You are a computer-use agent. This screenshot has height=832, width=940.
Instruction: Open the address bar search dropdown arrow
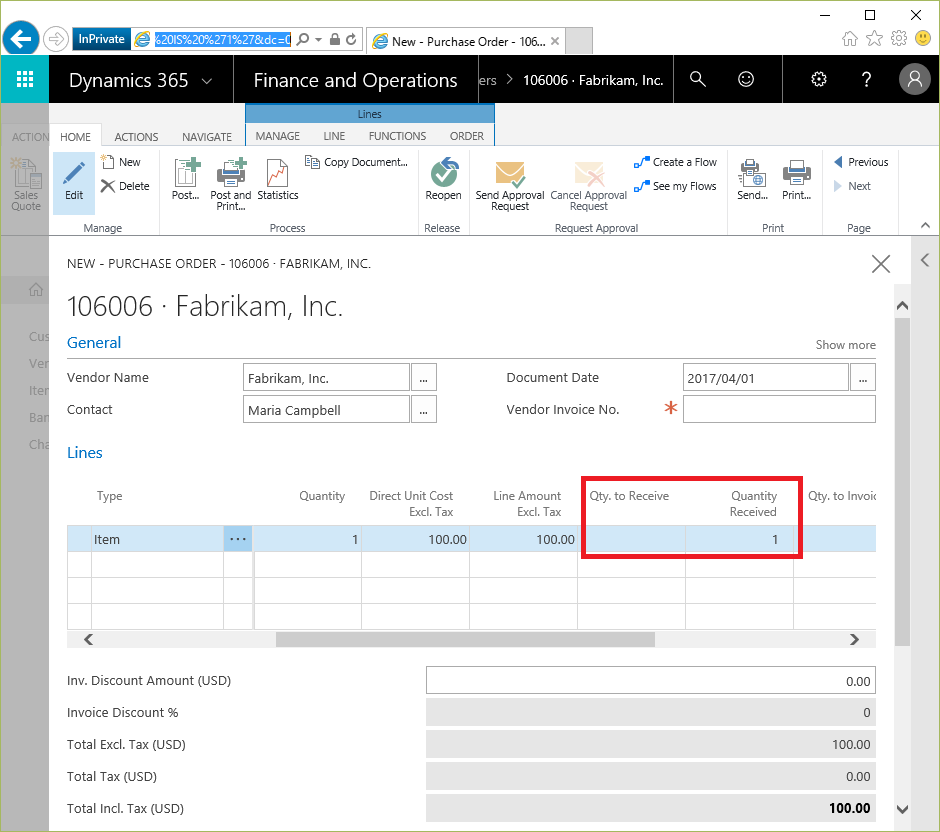[318, 40]
